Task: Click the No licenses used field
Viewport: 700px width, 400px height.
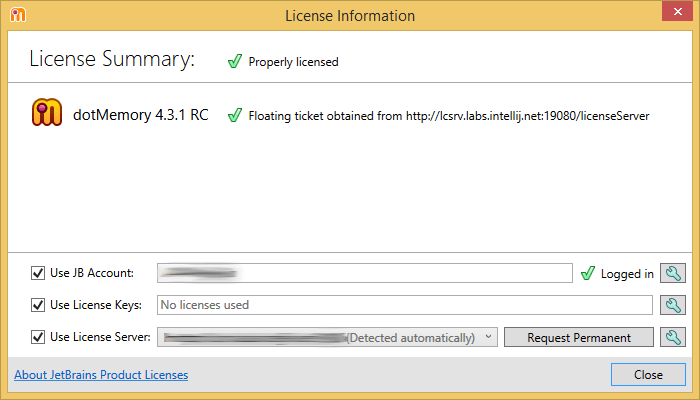Action: [x=404, y=305]
